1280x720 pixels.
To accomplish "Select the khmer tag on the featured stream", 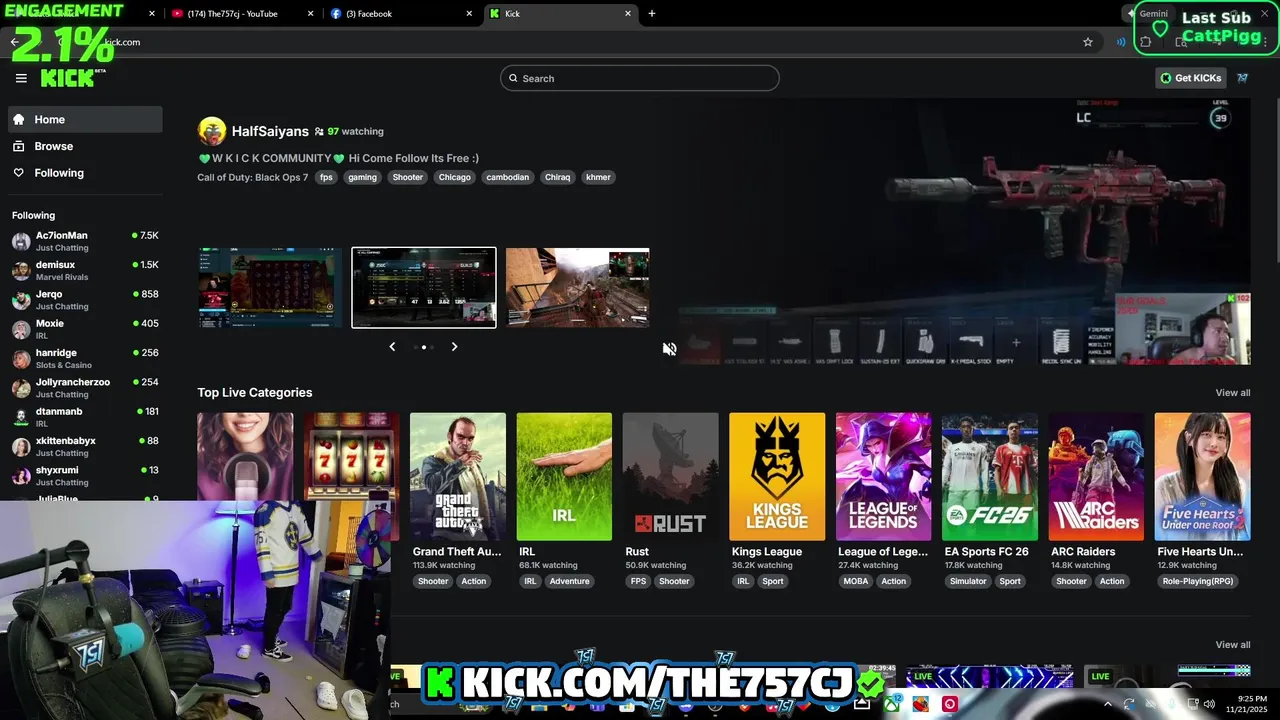I will 598,177.
